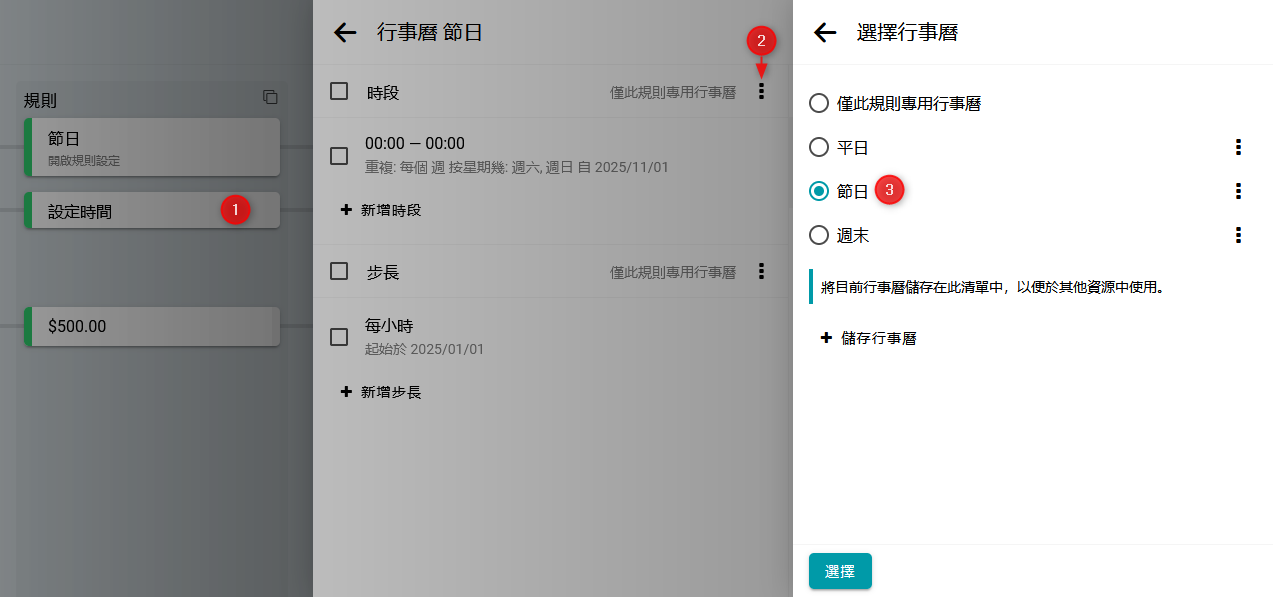This screenshot has width=1273, height=597.
Task: Check the 00:00 — 00:00 time slot checkbox
Action: coord(339,155)
